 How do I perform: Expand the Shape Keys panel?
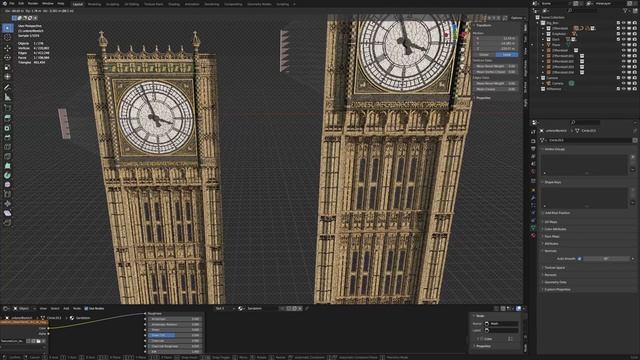553,182
